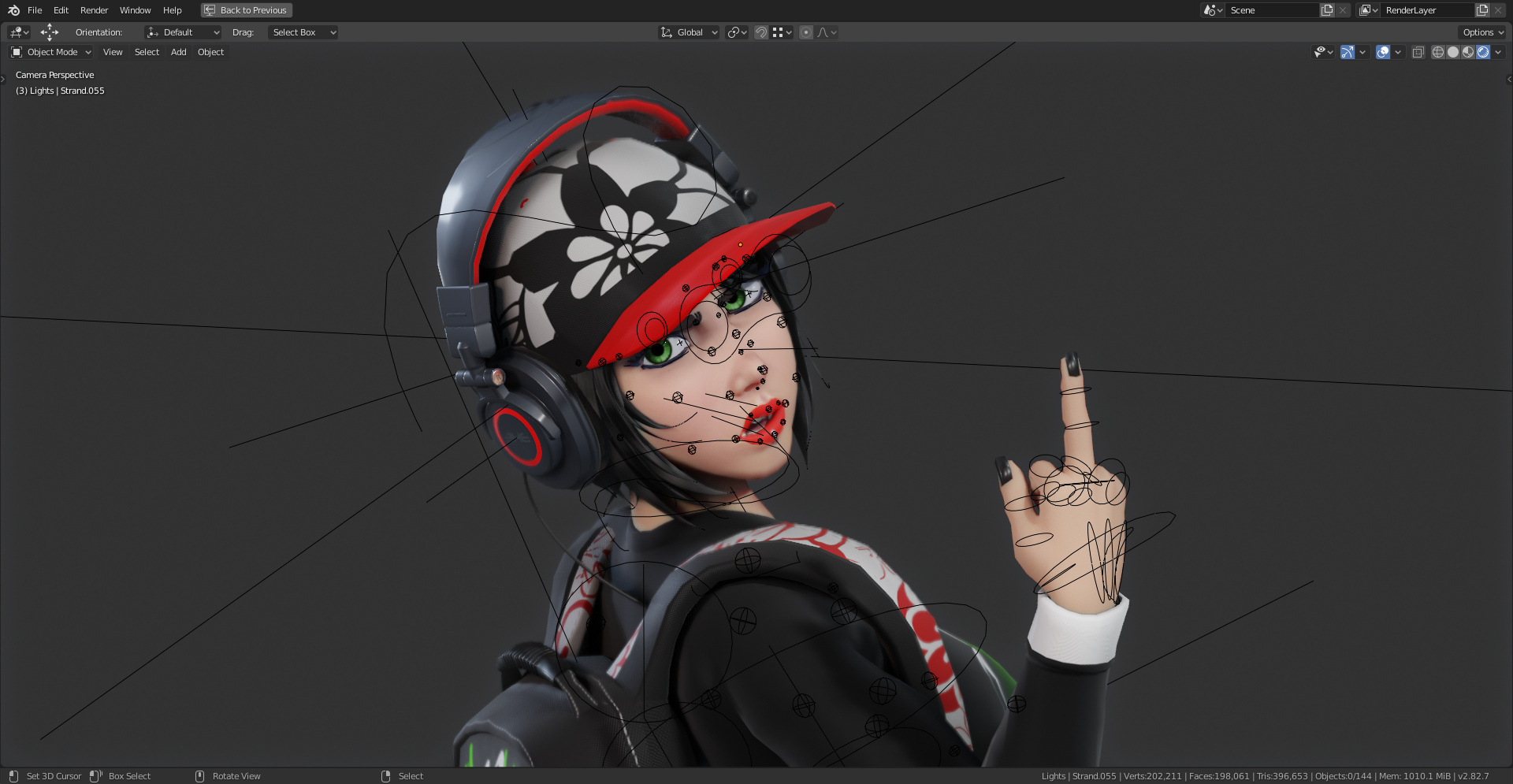
Task: Open the shading options dropdown arrow
Action: 1498,52
